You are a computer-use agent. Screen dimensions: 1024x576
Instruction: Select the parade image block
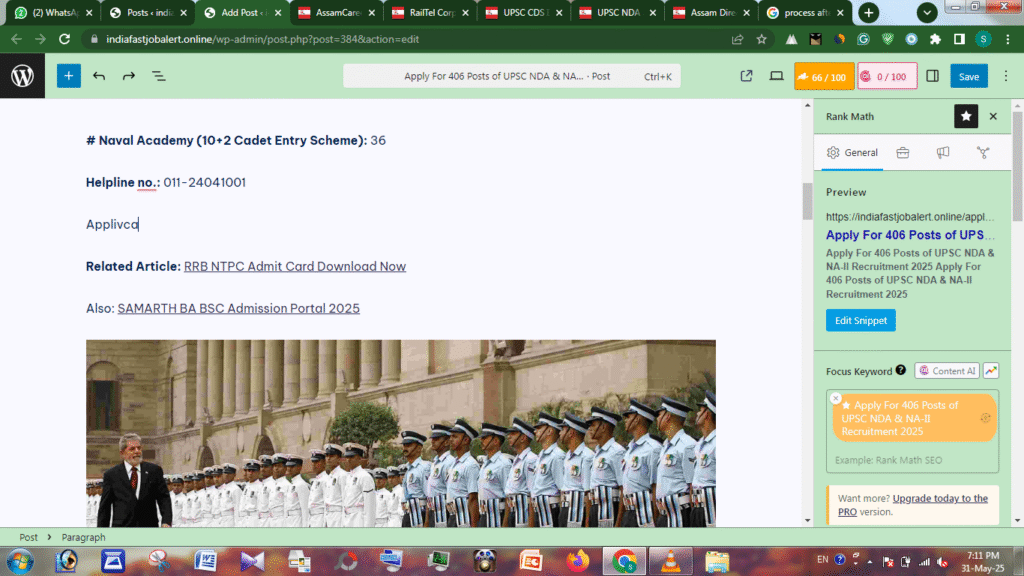(x=400, y=433)
